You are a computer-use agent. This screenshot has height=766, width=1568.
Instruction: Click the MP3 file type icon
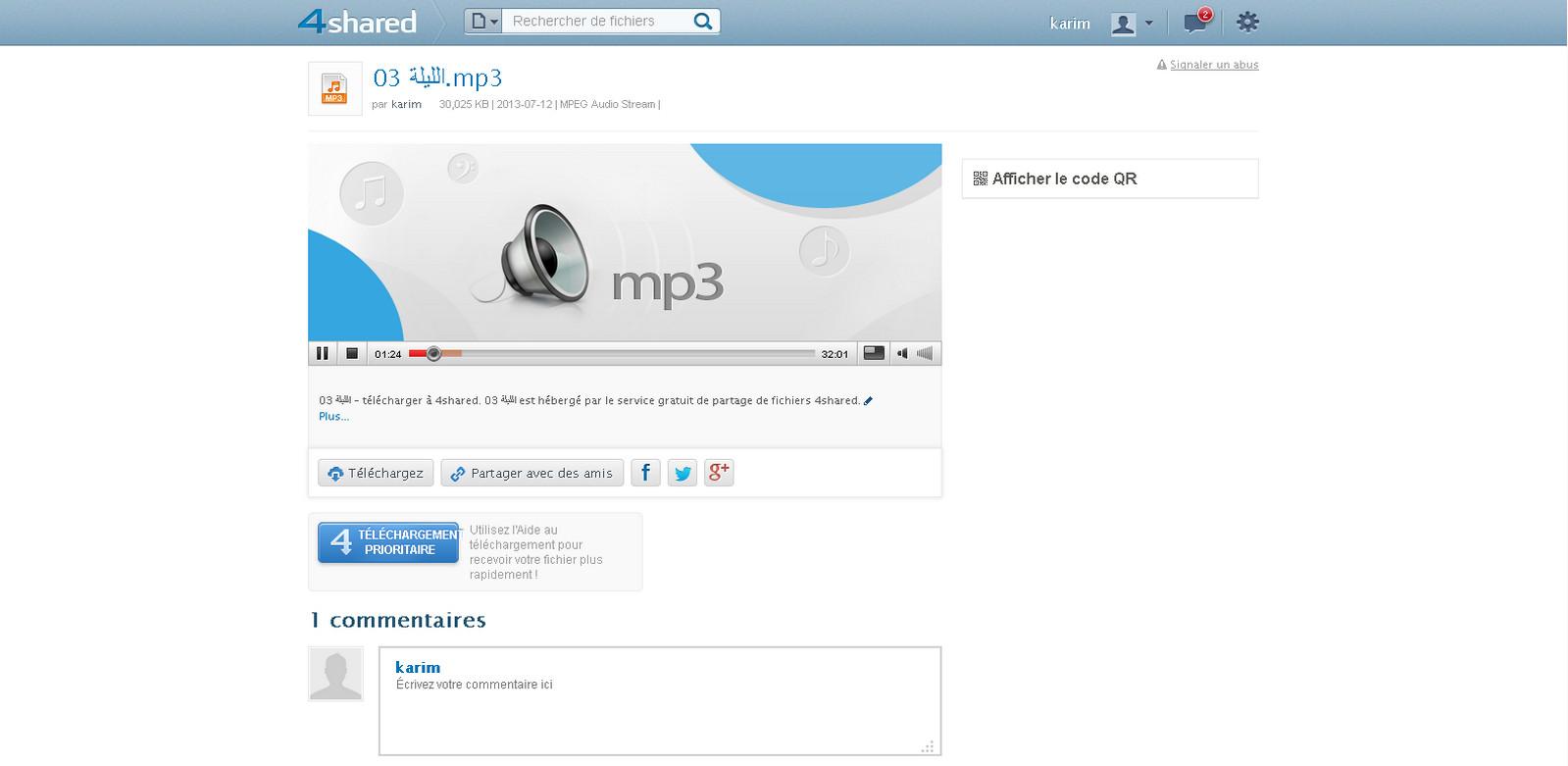[335, 89]
